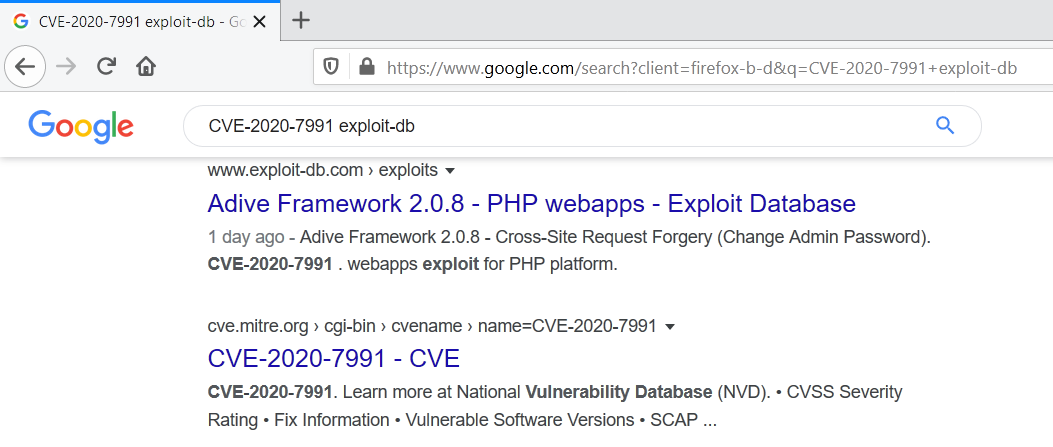
Task: Close the CVE-2020-7991 exploit-db tab
Action: (x=259, y=21)
